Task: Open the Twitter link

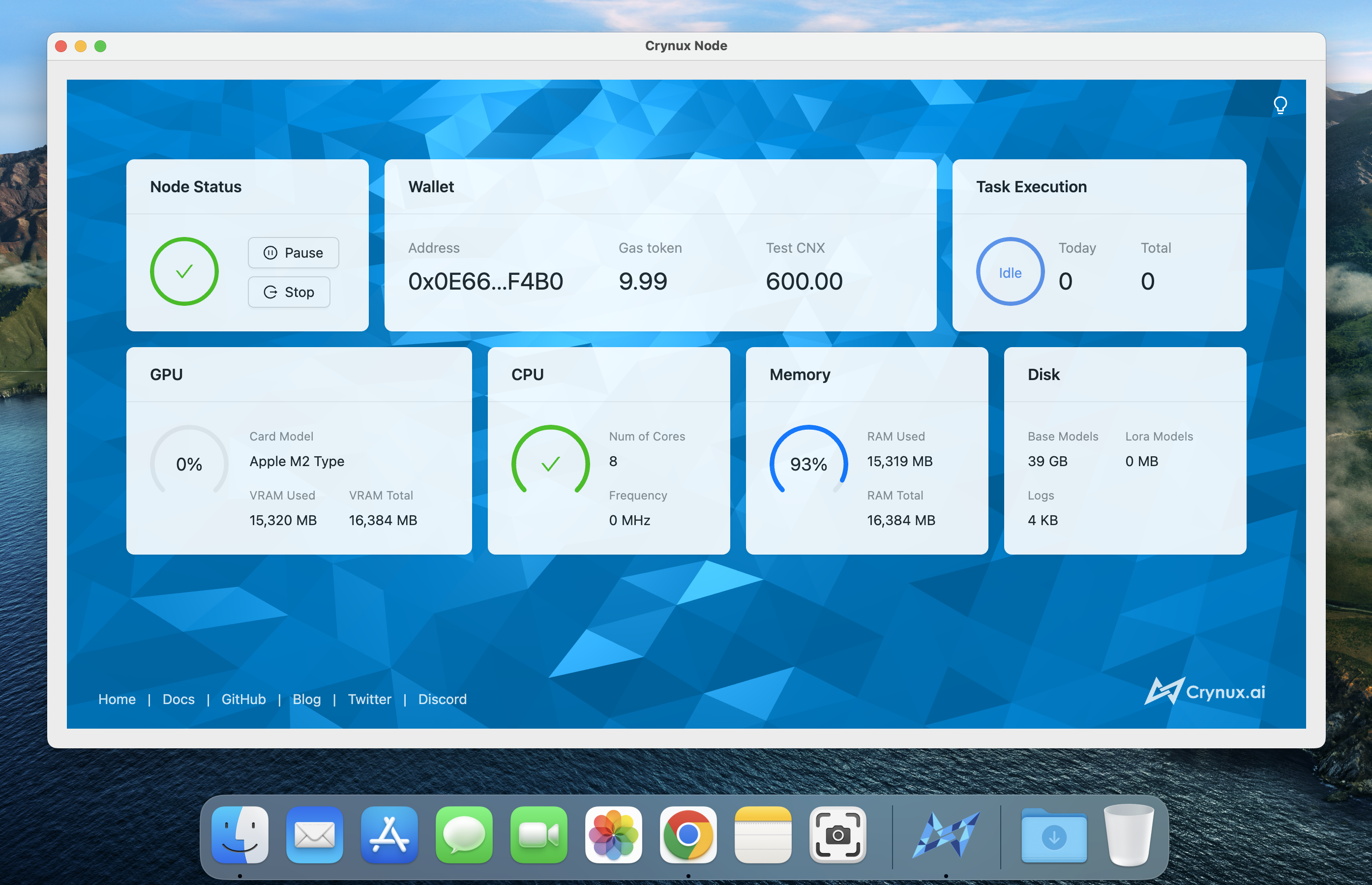Action: pyautogui.click(x=369, y=699)
